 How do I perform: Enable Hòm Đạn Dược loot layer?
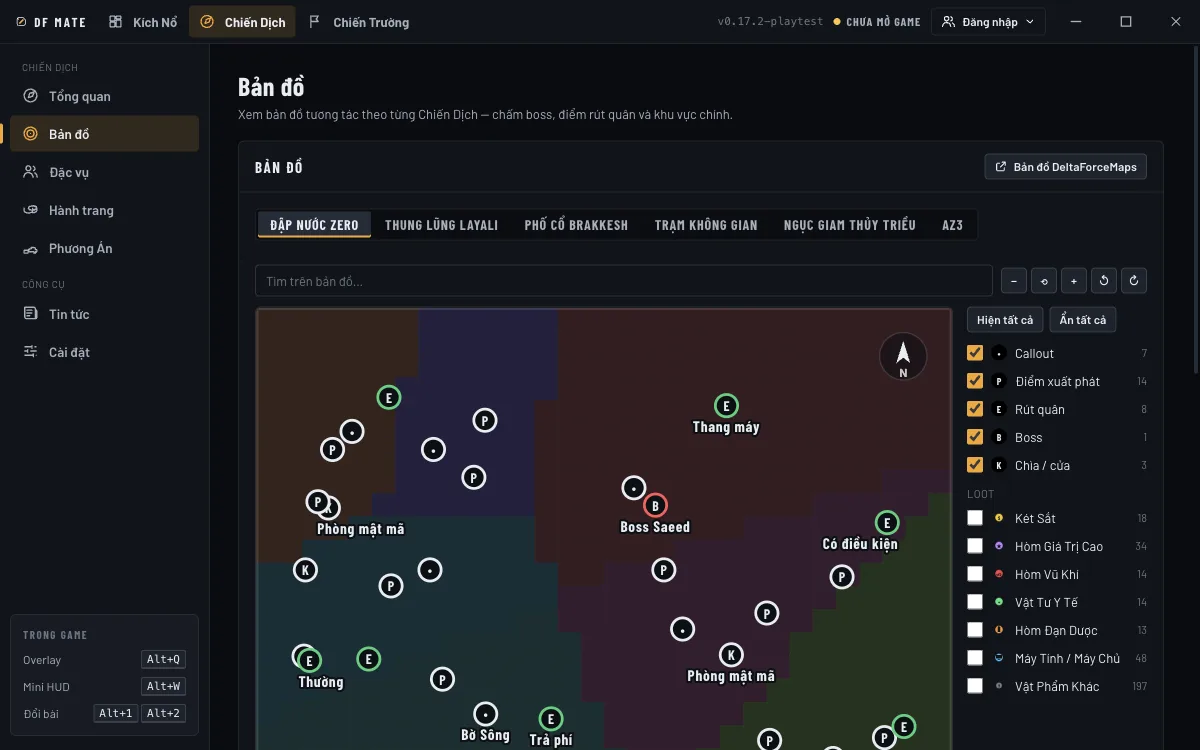click(x=975, y=630)
